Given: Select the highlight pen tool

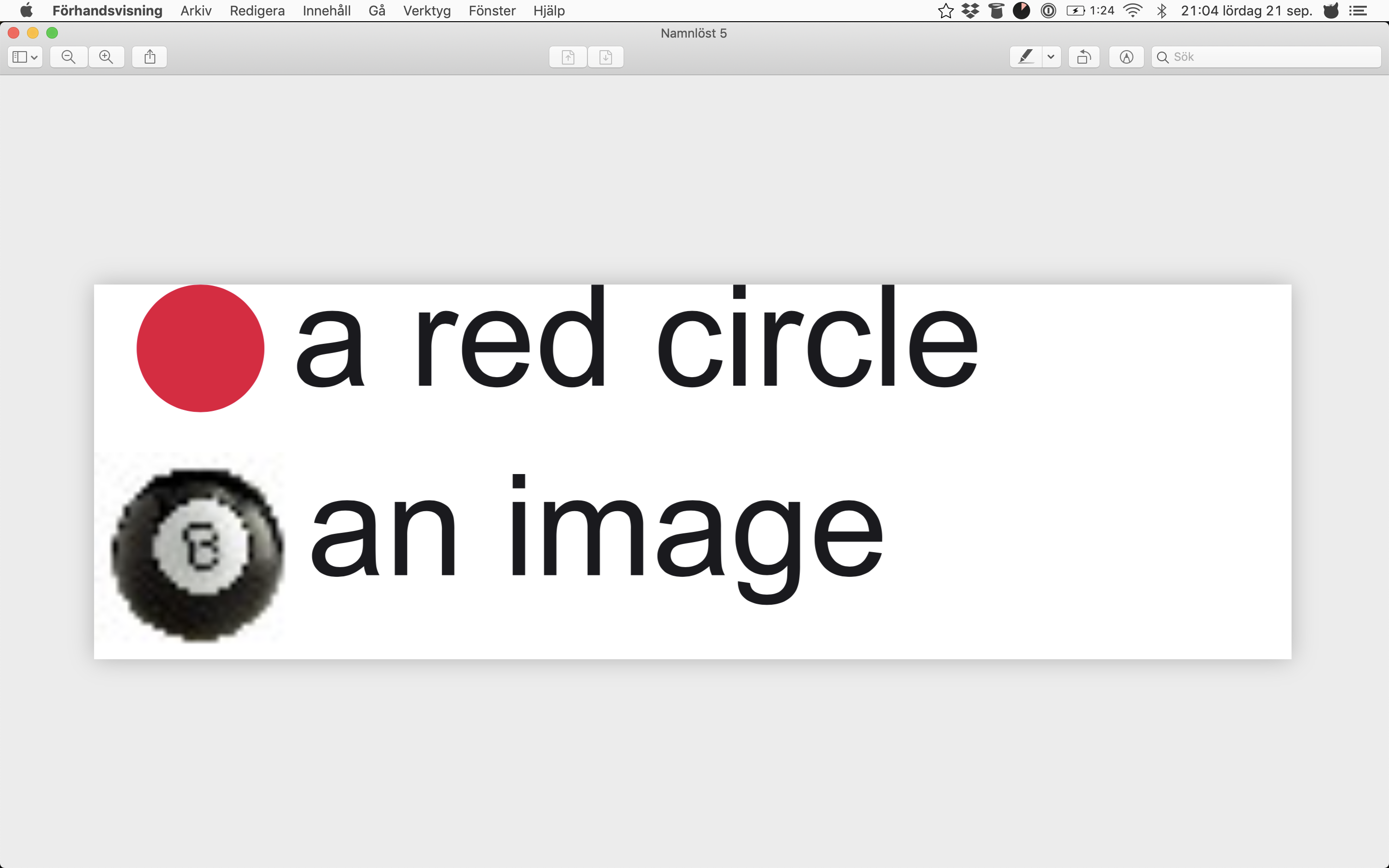Looking at the screenshot, I should 1026,57.
